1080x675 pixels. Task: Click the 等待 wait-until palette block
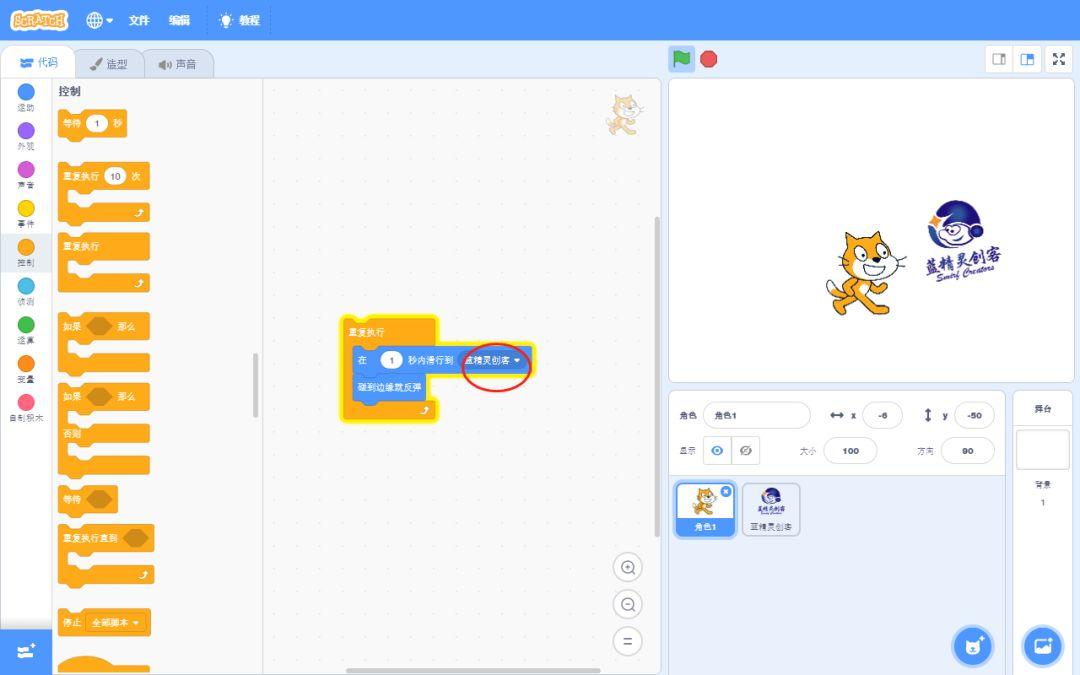(x=87, y=499)
